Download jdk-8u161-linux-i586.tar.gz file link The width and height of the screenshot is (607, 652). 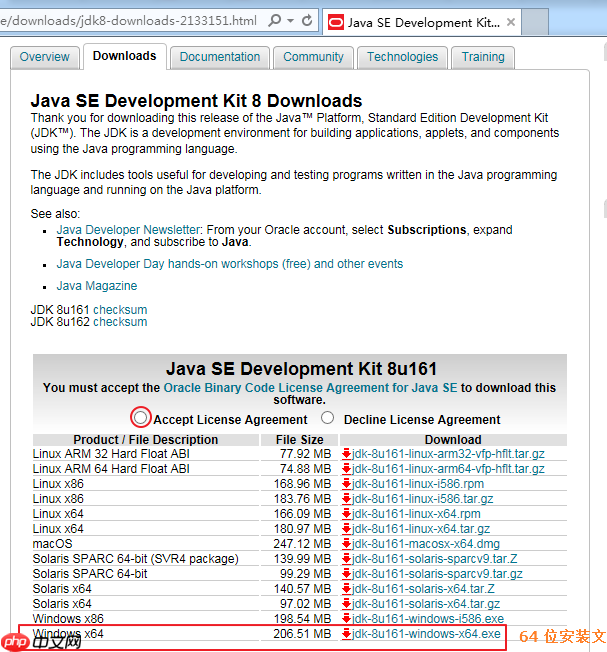pyautogui.click(x=422, y=499)
